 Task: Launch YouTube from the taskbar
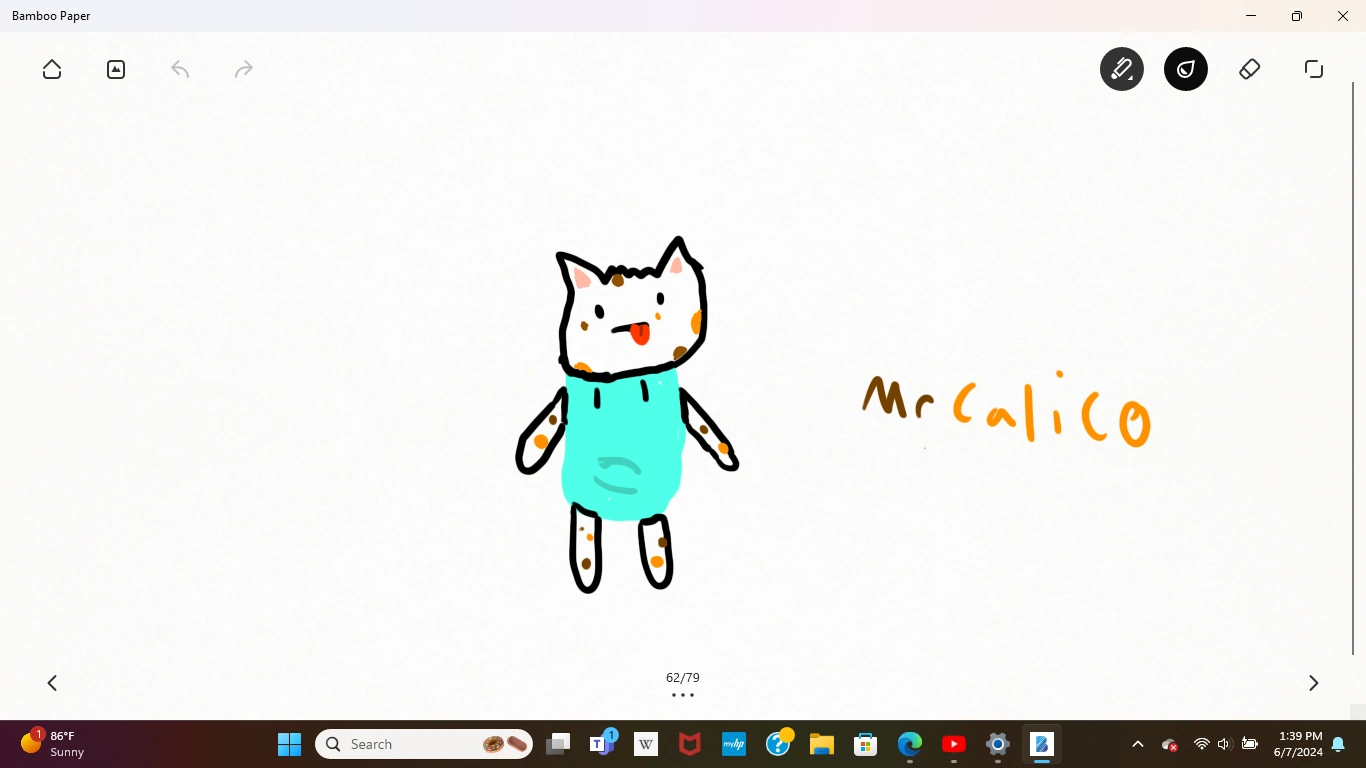click(x=953, y=744)
